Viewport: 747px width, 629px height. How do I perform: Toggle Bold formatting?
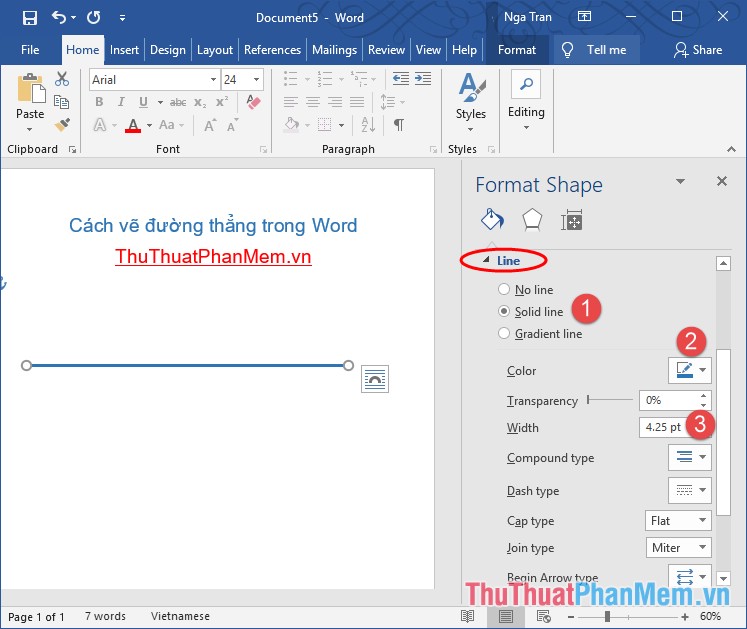[x=99, y=101]
